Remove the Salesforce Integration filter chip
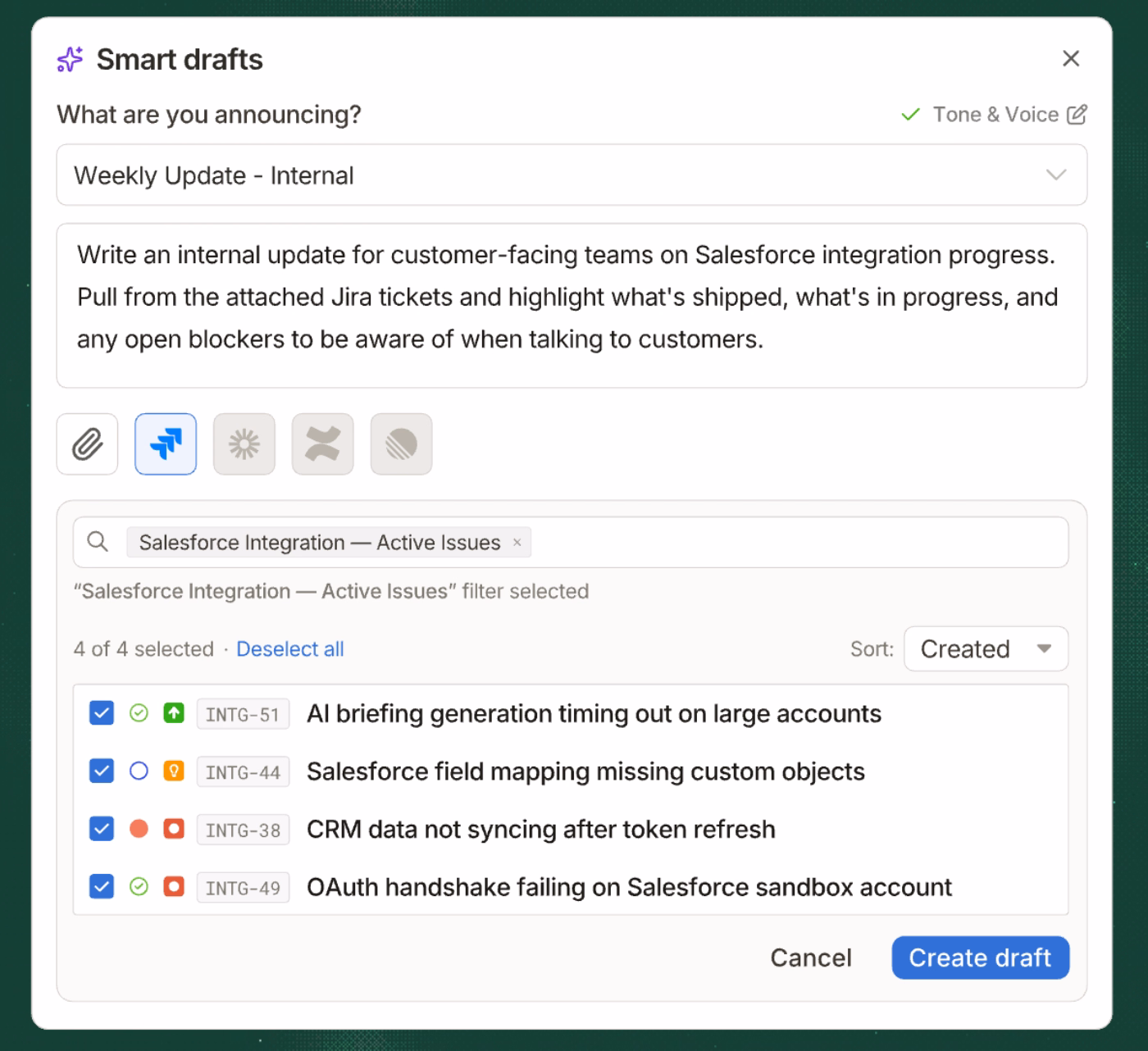 [517, 542]
